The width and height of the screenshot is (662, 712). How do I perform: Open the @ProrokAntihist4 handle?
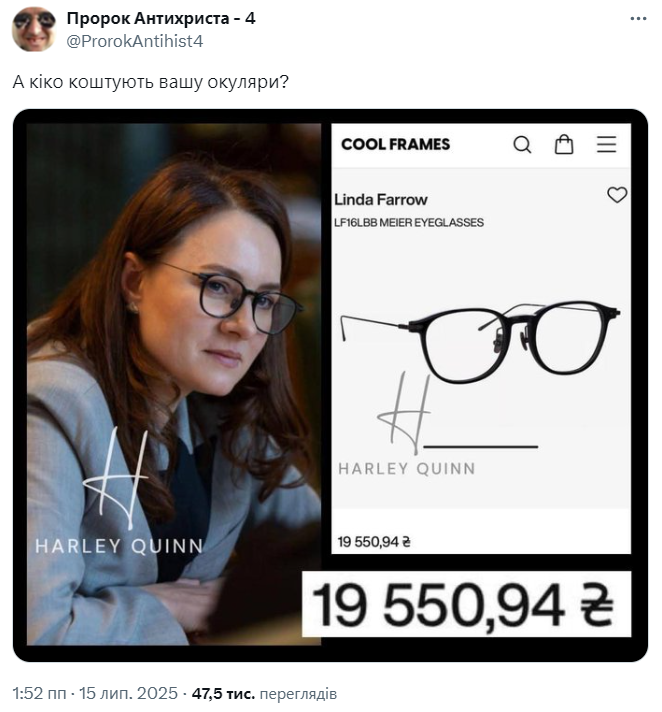[x=134, y=41]
